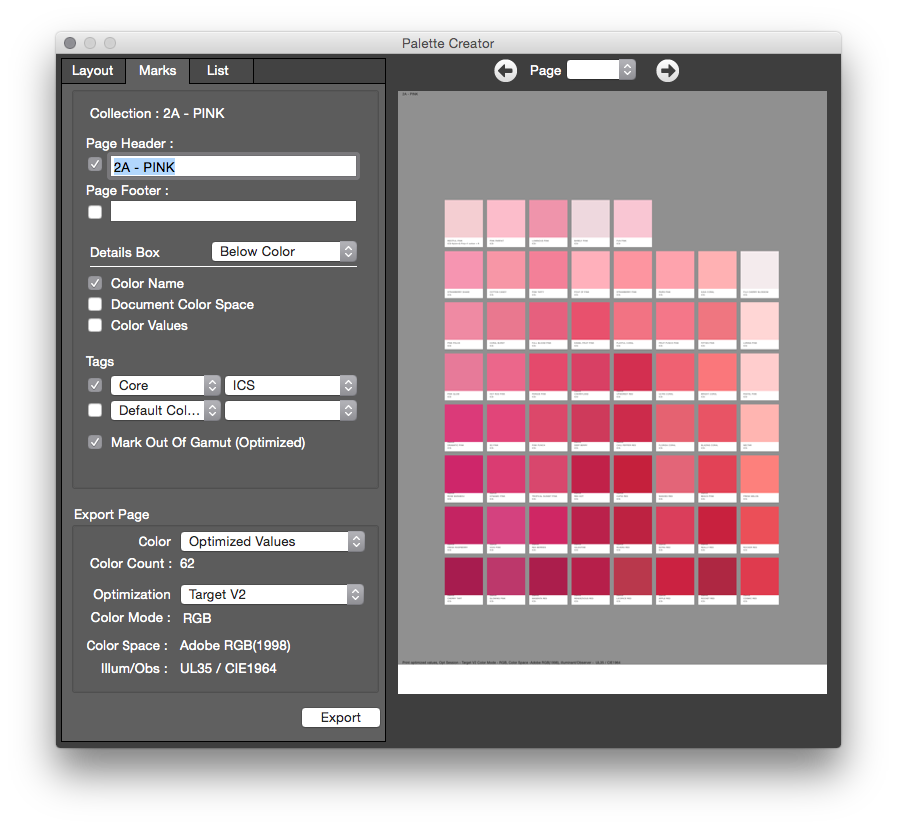This screenshot has width=897, height=828.
Task: Check the Color Values option
Action: pos(95,325)
